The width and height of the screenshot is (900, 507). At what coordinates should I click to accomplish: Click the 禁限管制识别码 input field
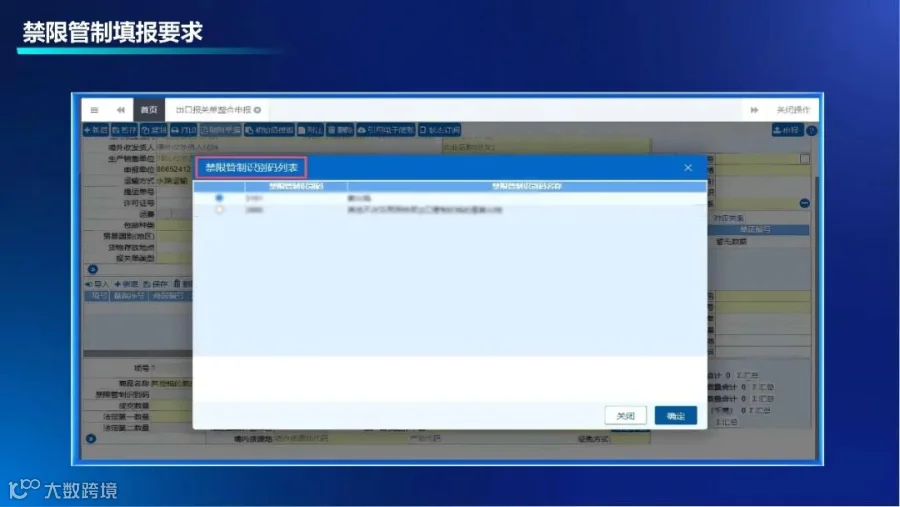[172, 394]
